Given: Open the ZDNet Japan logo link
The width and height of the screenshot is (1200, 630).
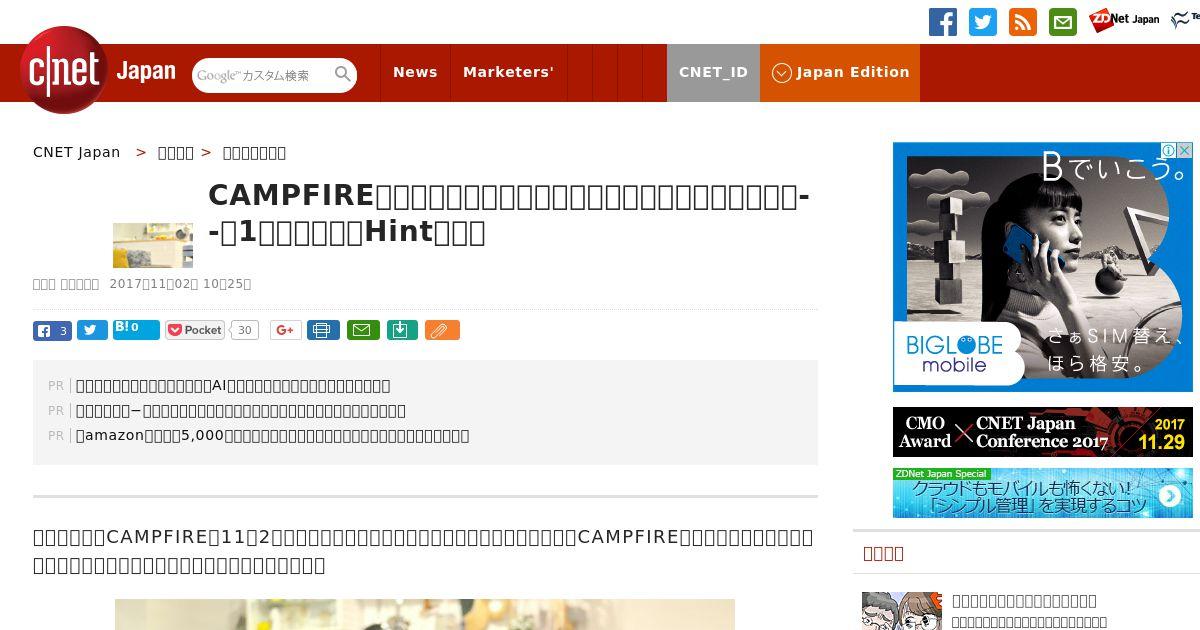Looking at the screenshot, I should 1124,19.
